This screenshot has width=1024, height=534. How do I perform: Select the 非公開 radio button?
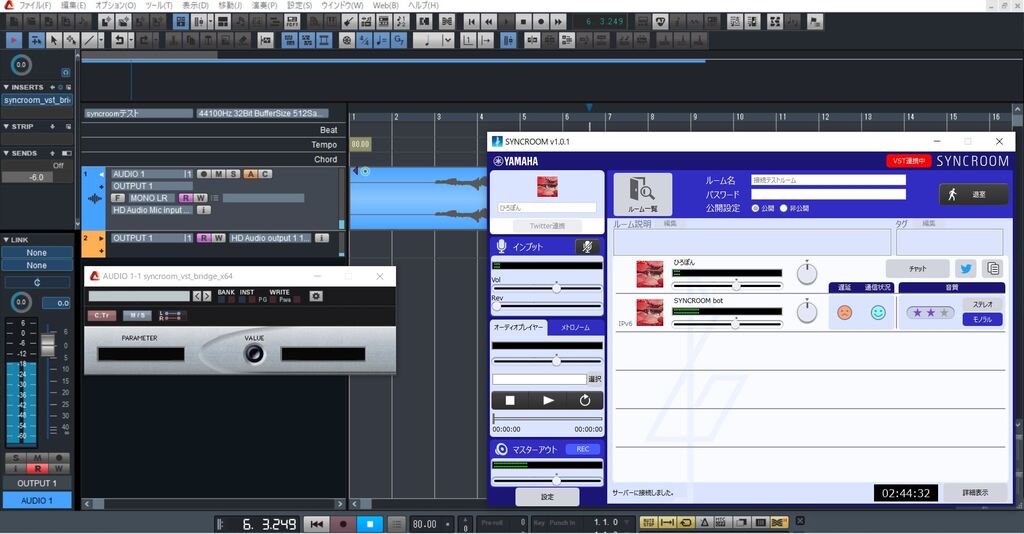(784, 208)
